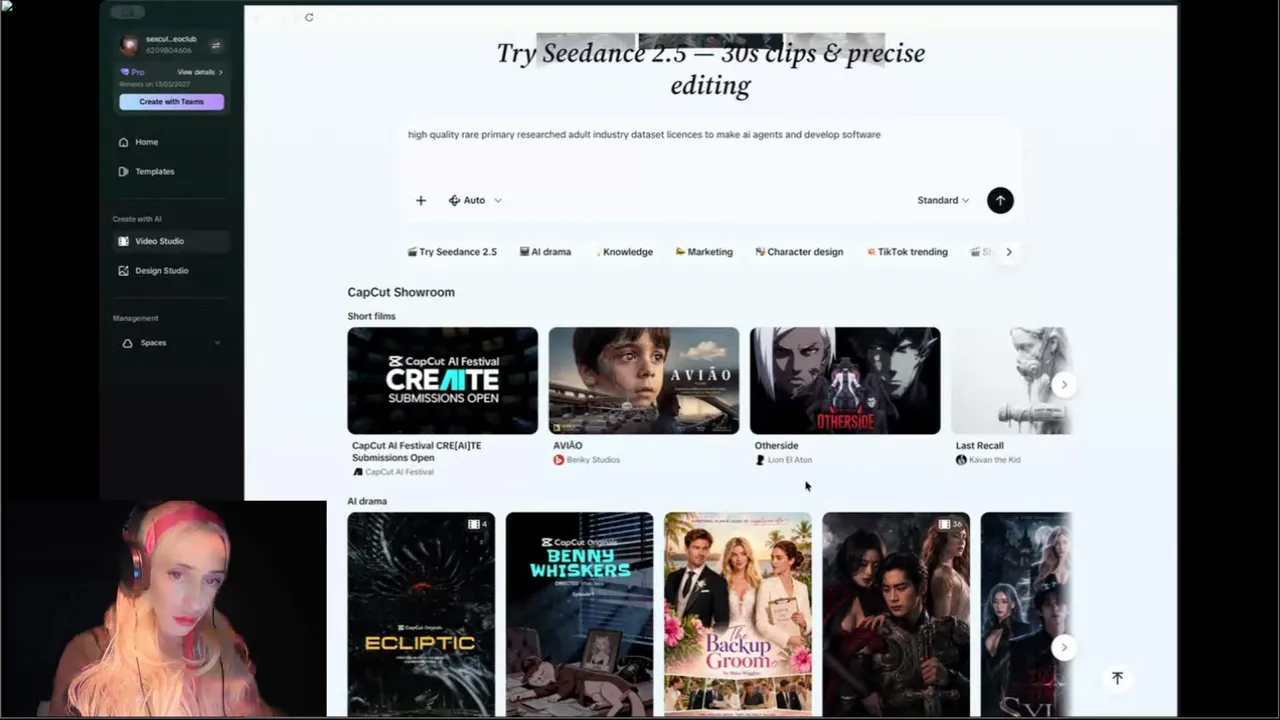Image resolution: width=1280 pixels, height=720 pixels.
Task: Open CapCut AI Festival CREATE thumbnail
Action: pos(442,380)
